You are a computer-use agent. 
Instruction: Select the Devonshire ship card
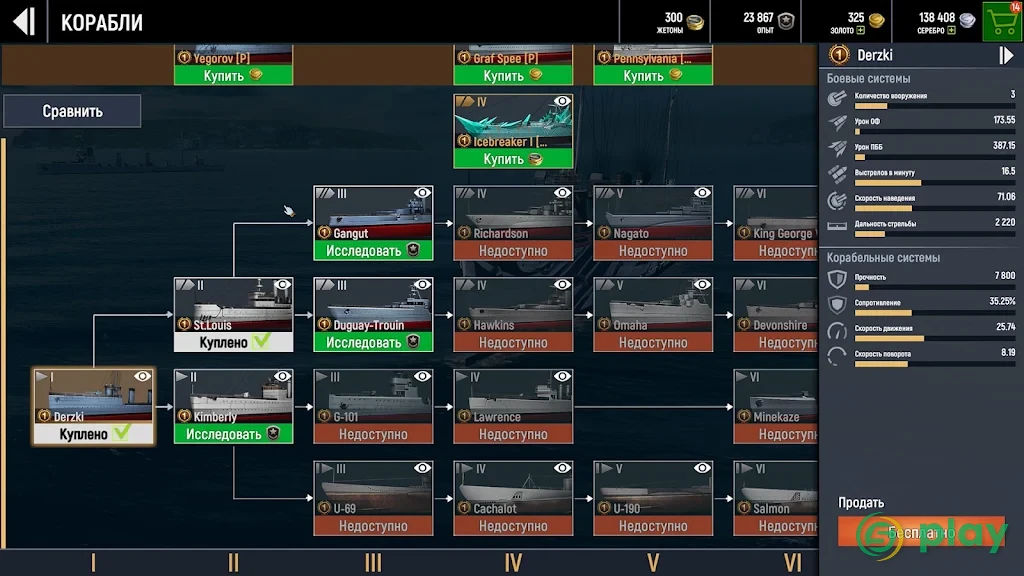[776, 315]
